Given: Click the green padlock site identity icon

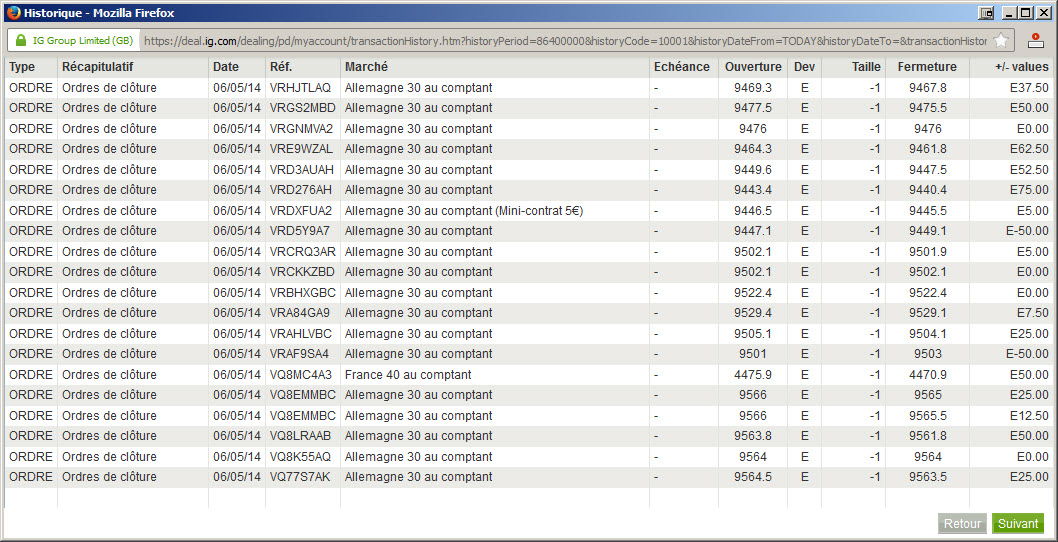Looking at the screenshot, I should (21, 40).
